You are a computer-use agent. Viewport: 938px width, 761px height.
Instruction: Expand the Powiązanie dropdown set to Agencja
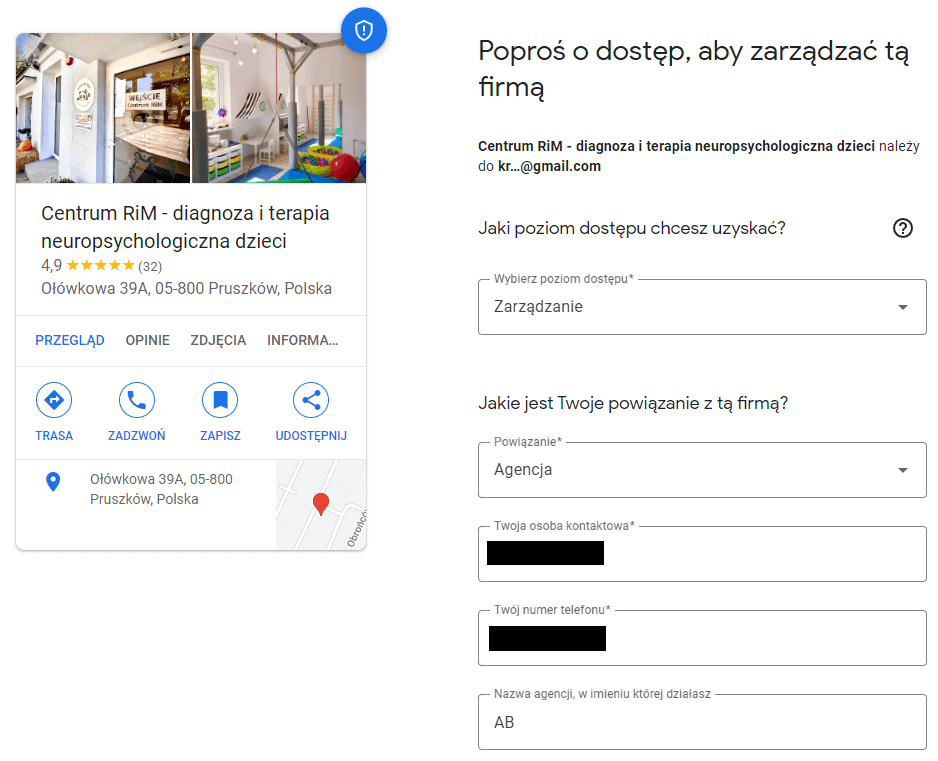click(702, 470)
